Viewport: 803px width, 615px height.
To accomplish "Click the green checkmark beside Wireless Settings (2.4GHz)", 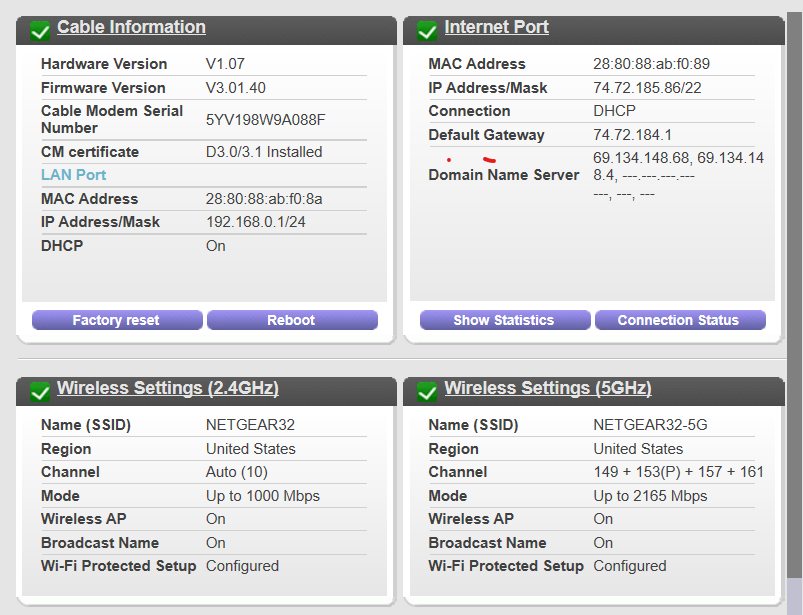I will tap(40, 392).
